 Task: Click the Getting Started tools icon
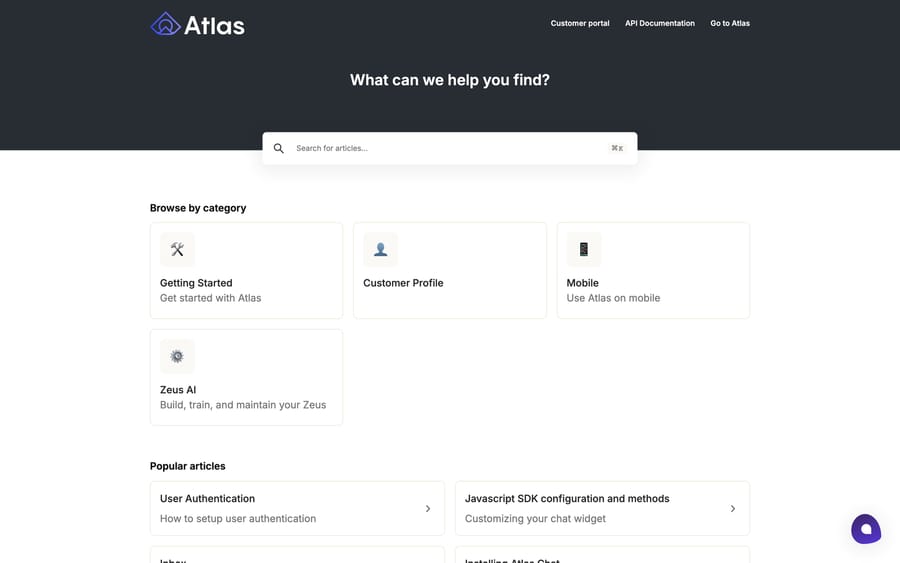pyautogui.click(x=177, y=249)
